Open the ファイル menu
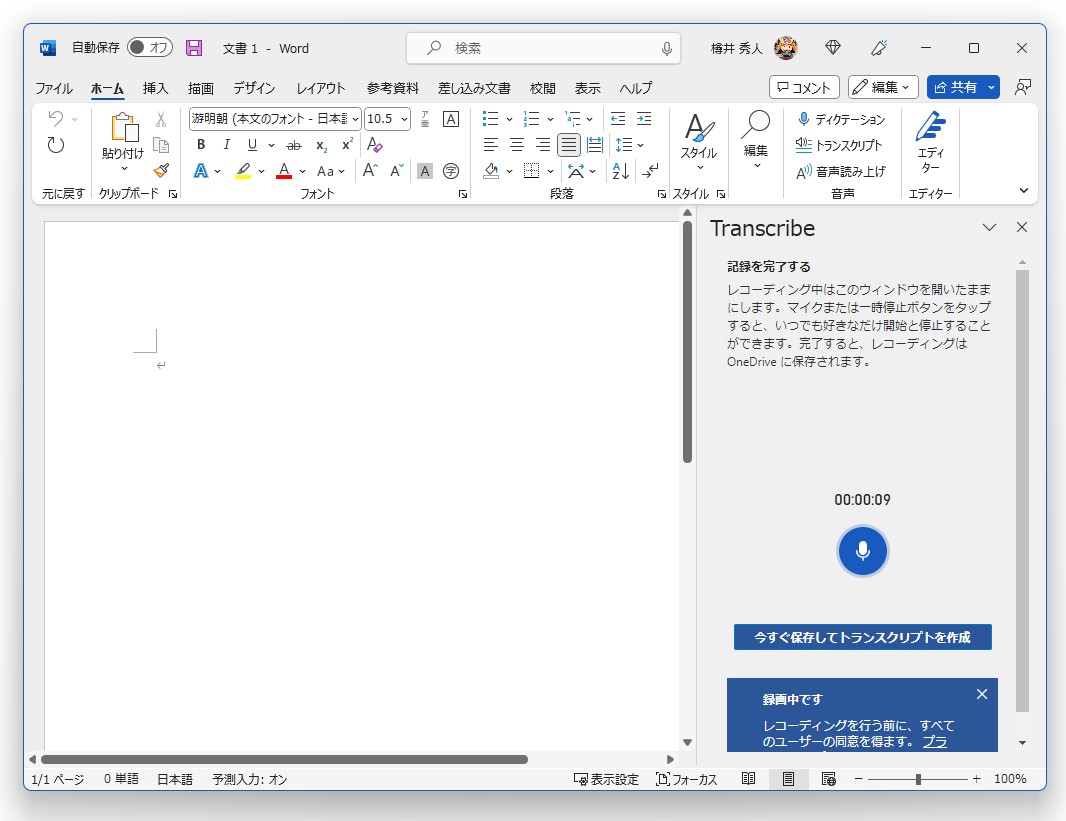 [x=53, y=88]
